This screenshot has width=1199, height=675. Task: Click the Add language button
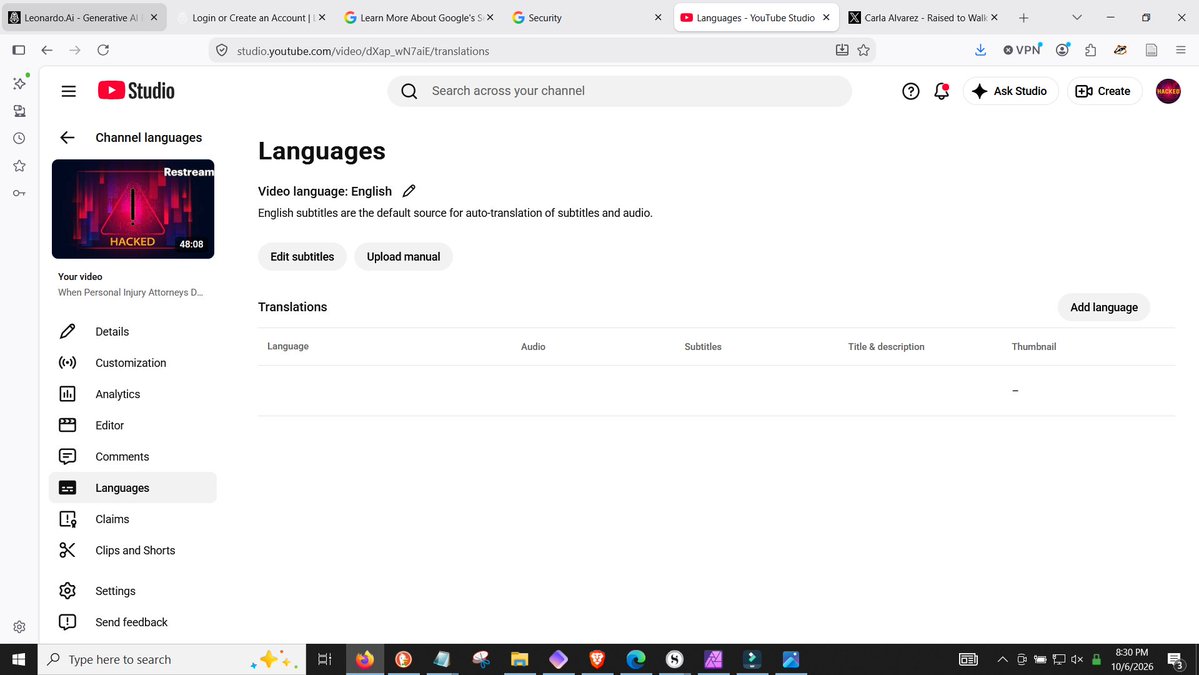(x=1103, y=307)
